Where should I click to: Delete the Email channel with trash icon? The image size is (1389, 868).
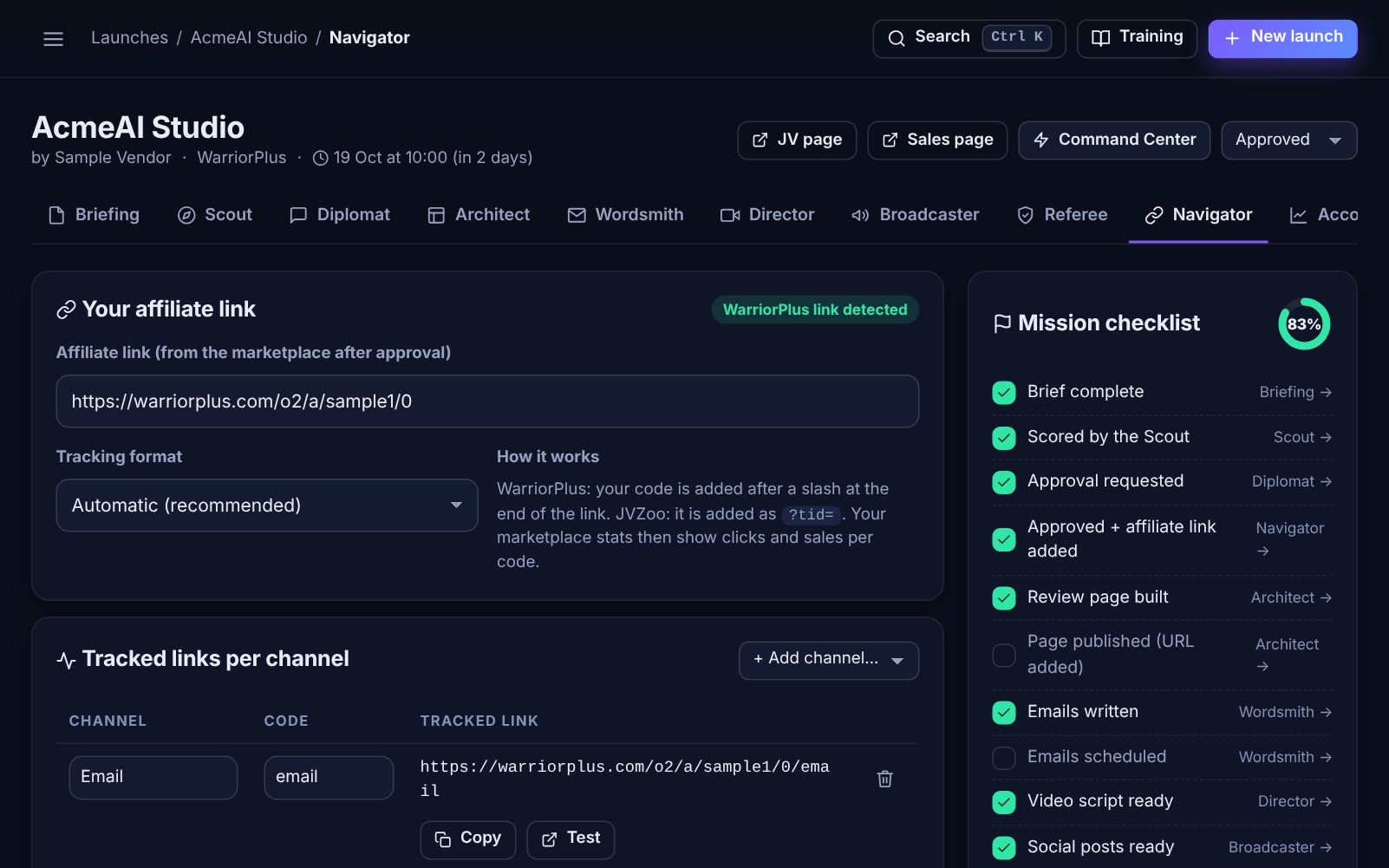[884, 779]
